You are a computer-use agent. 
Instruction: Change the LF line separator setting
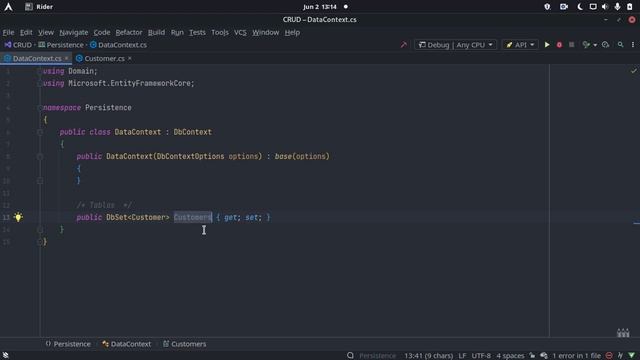tap(462, 356)
